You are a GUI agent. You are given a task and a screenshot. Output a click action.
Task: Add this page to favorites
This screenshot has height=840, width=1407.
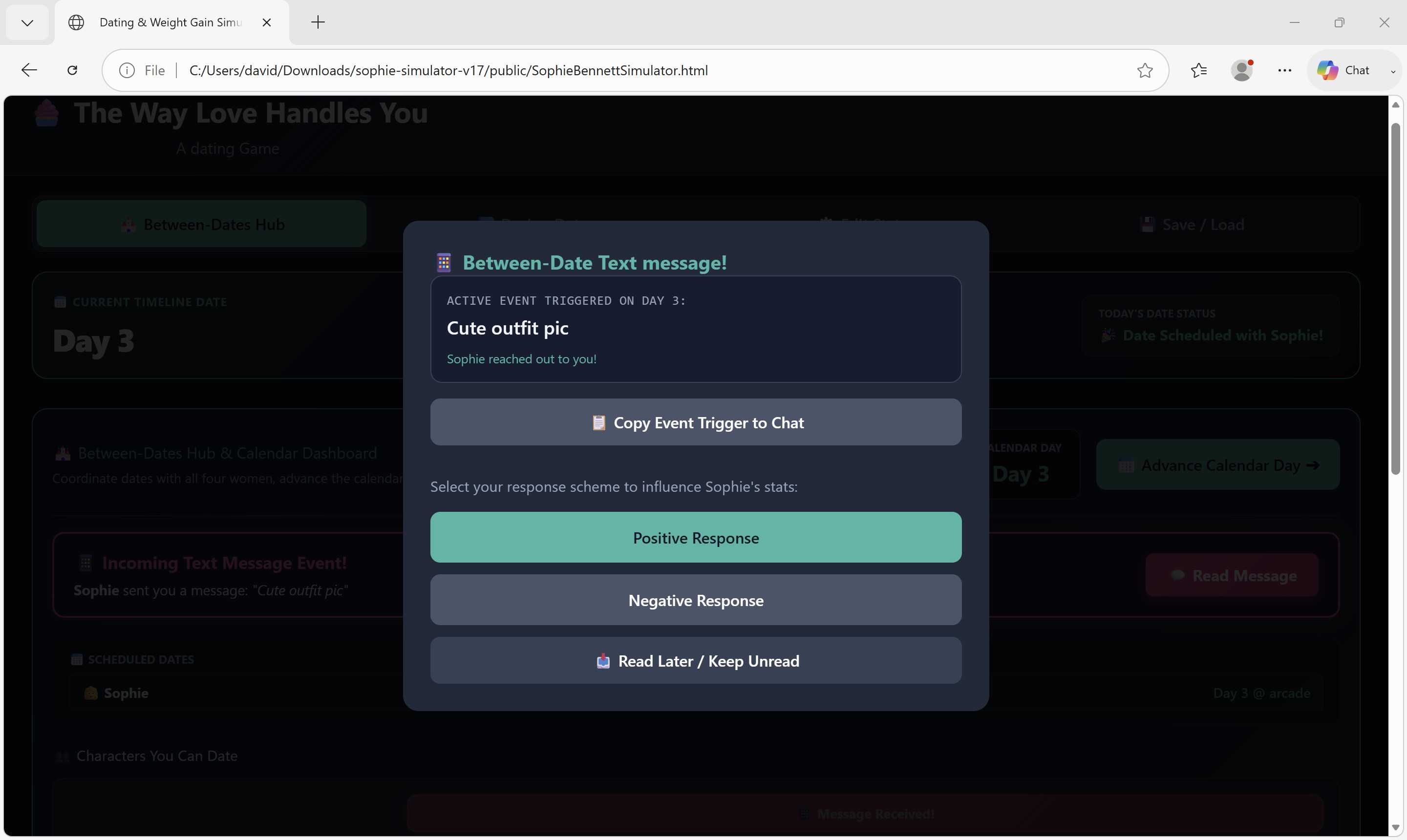[1145, 70]
